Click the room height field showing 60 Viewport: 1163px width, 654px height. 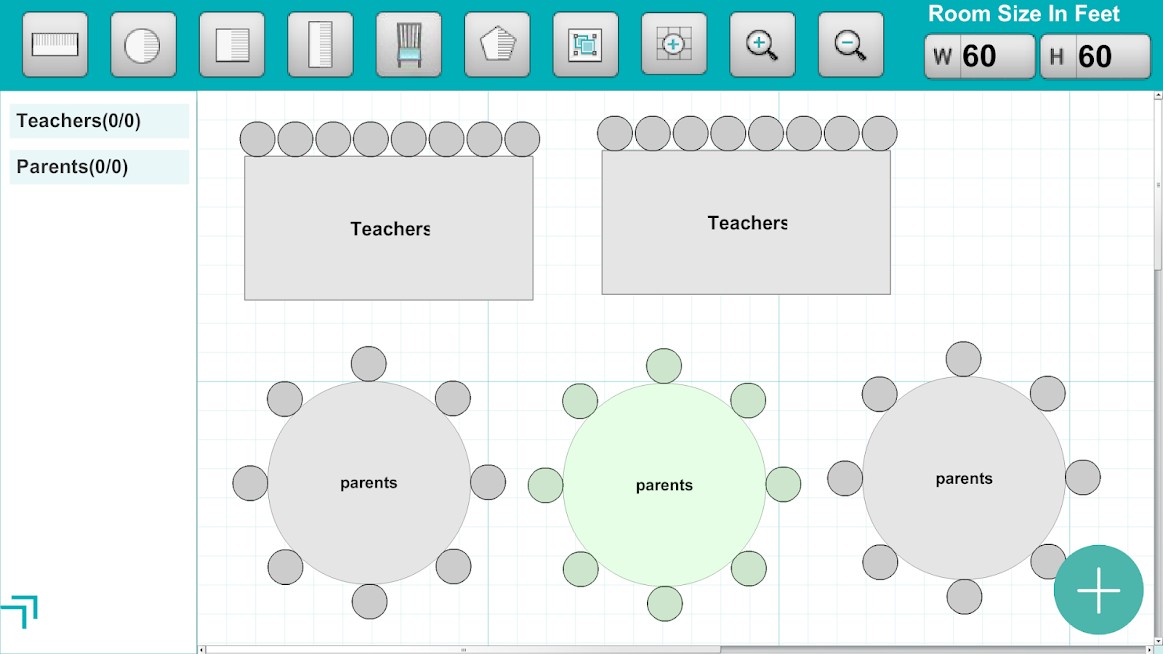click(x=1095, y=56)
